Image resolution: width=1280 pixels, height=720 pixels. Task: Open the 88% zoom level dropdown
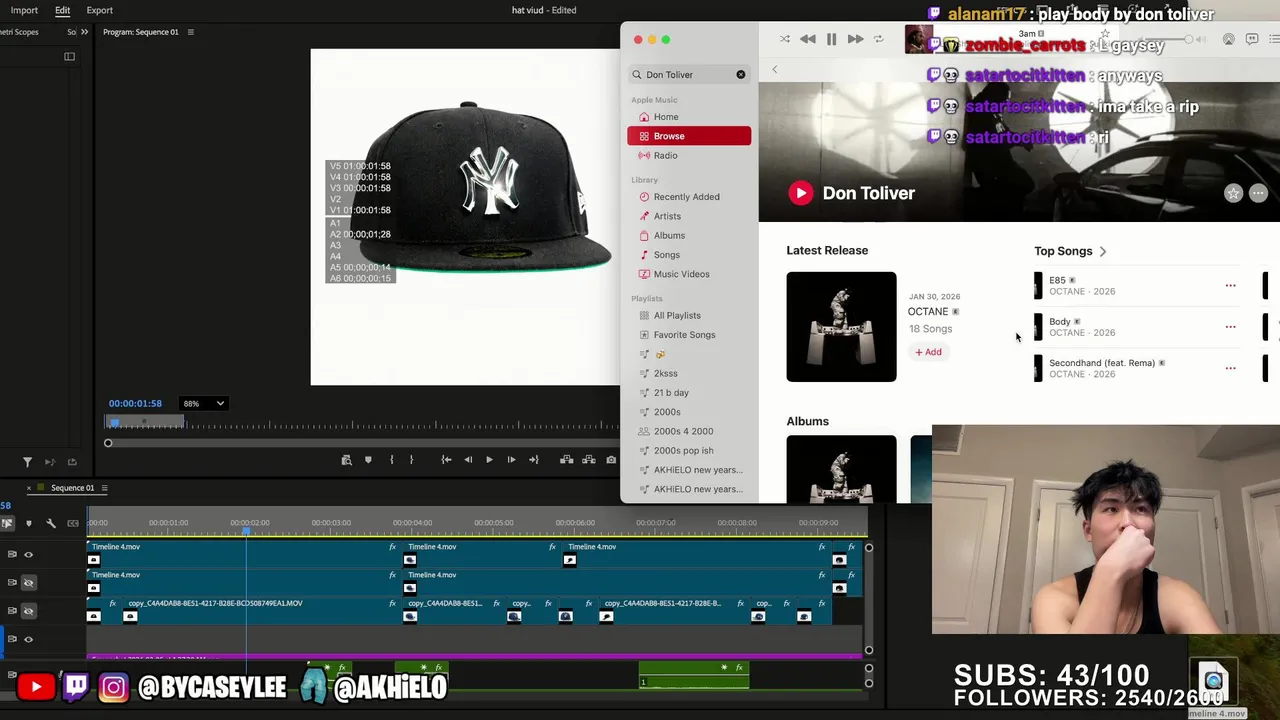click(x=203, y=403)
